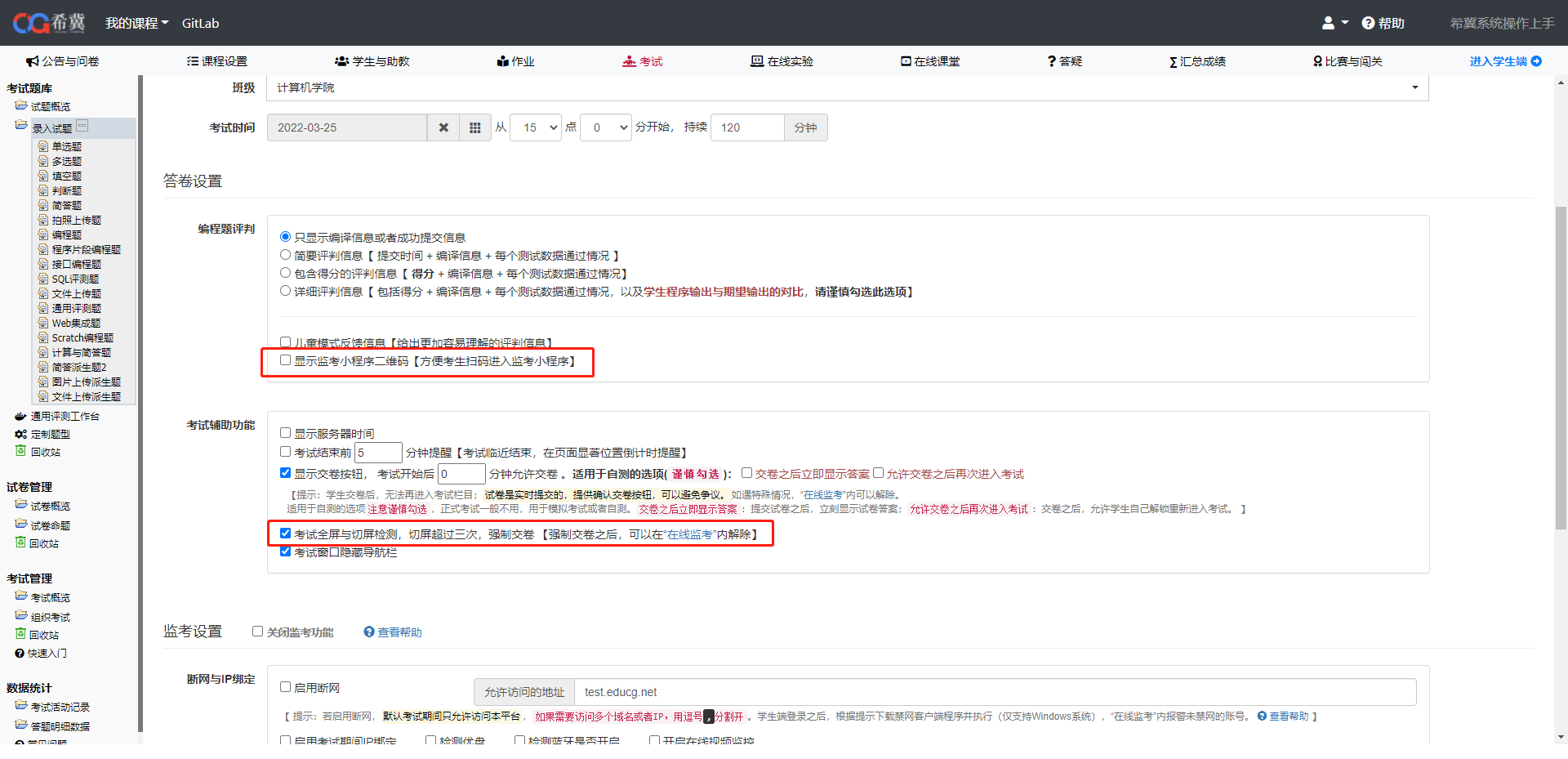Click the folder icon beside 考试活动记录
This screenshot has height=759, width=1568.
(x=21, y=706)
